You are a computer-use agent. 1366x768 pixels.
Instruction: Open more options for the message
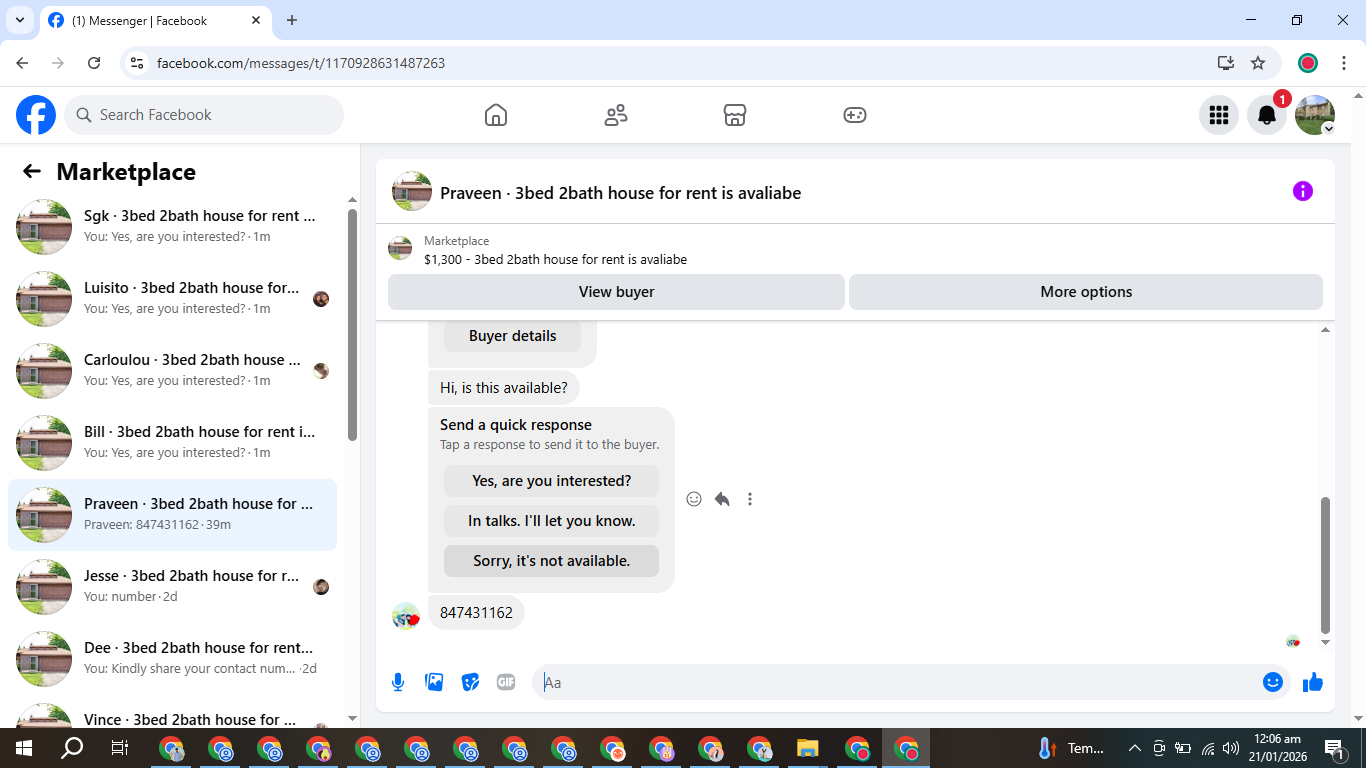pyautogui.click(x=750, y=499)
